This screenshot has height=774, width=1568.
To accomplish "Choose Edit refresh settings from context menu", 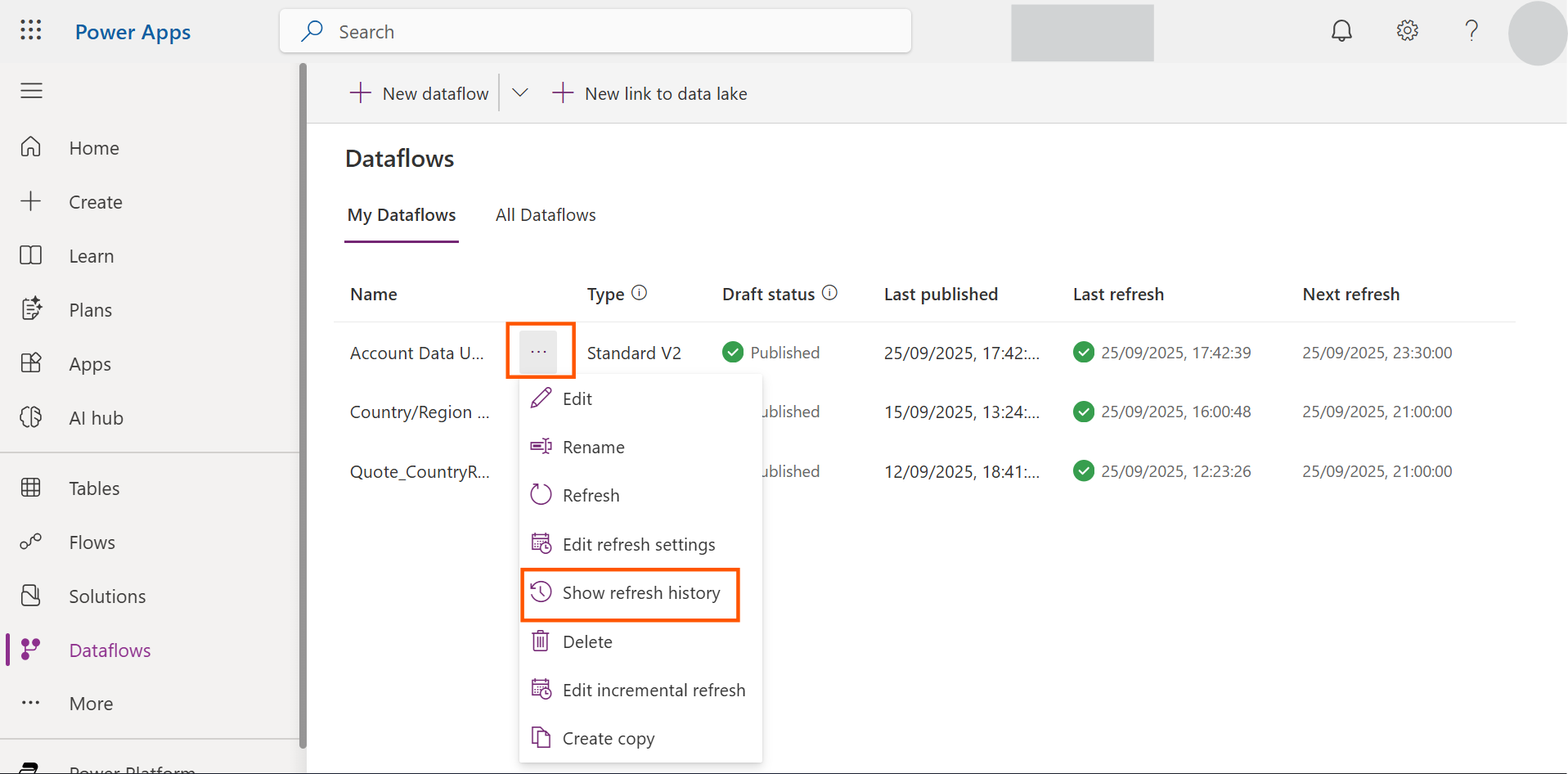I will (638, 545).
